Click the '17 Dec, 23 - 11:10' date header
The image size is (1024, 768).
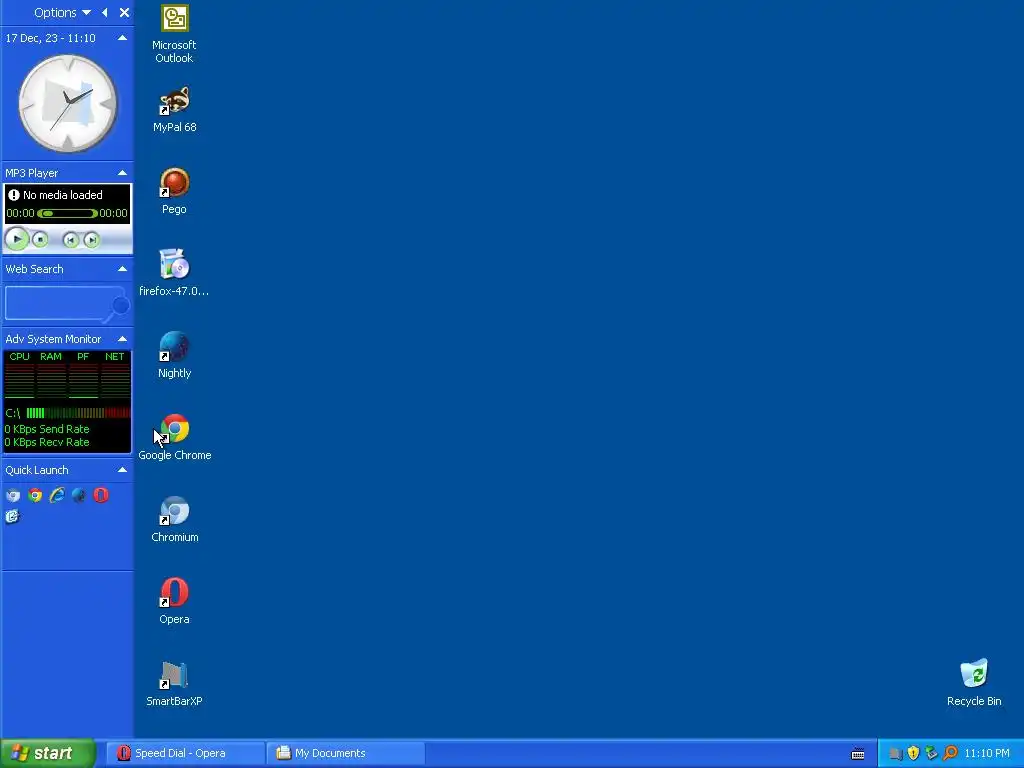(50, 38)
